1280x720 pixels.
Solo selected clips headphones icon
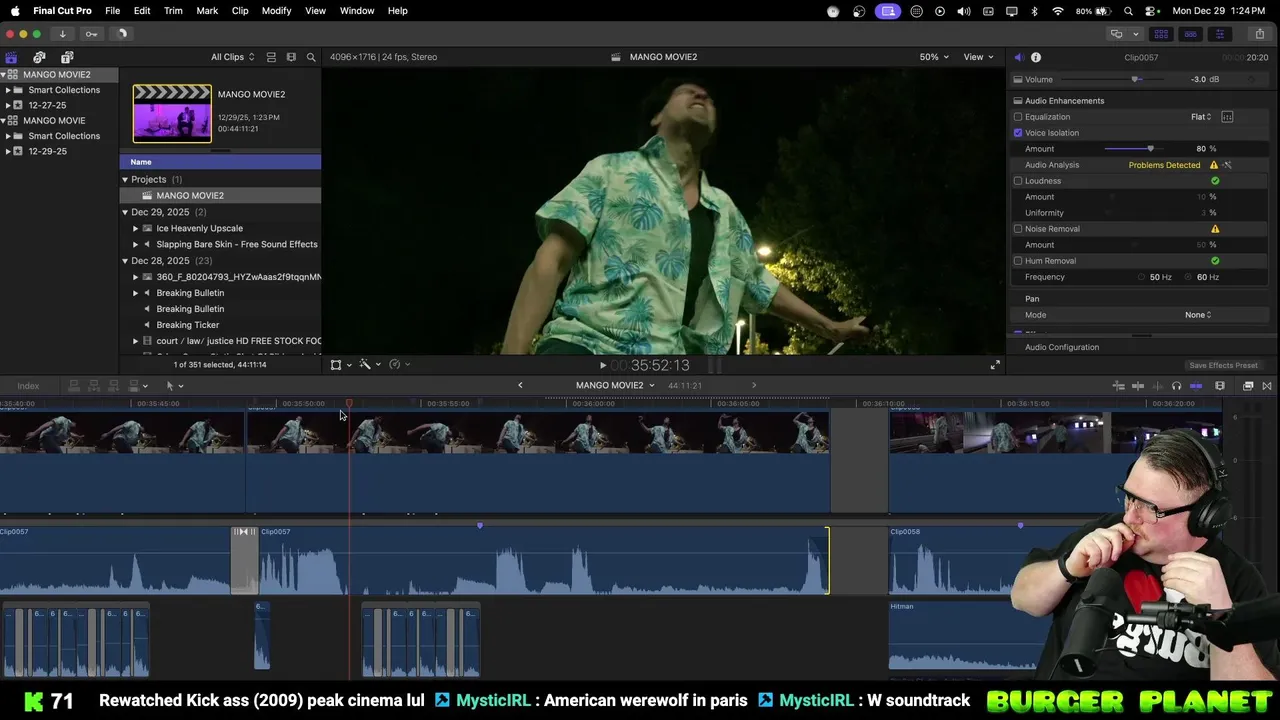(x=1176, y=386)
